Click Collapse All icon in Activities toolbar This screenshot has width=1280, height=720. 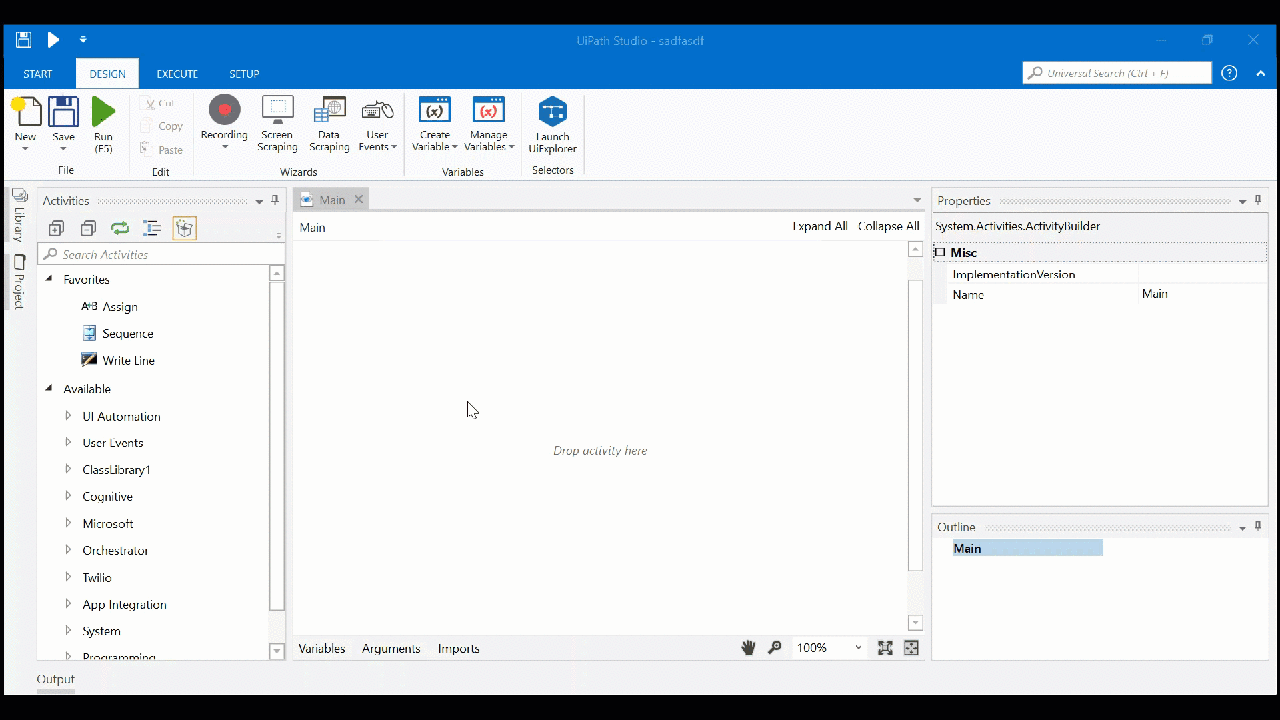tap(88, 228)
